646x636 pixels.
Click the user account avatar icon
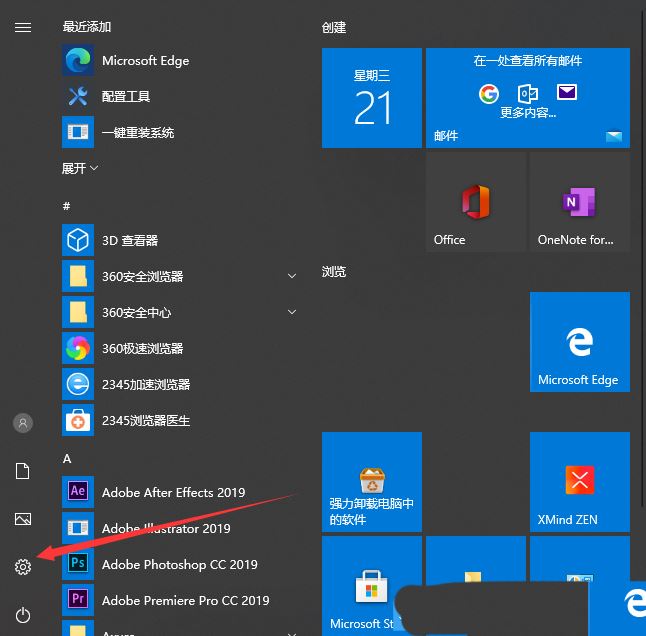(23, 423)
